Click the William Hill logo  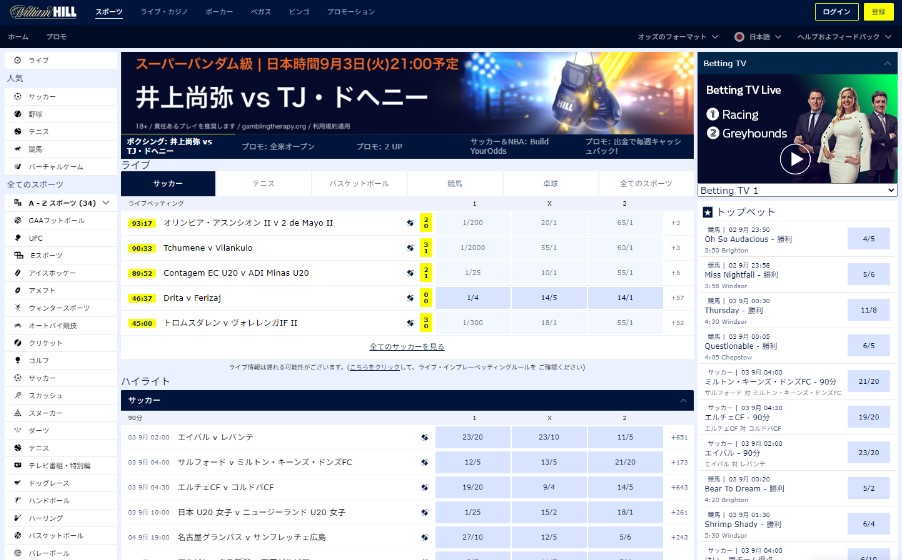pyautogui.click(x=43, y=12)
